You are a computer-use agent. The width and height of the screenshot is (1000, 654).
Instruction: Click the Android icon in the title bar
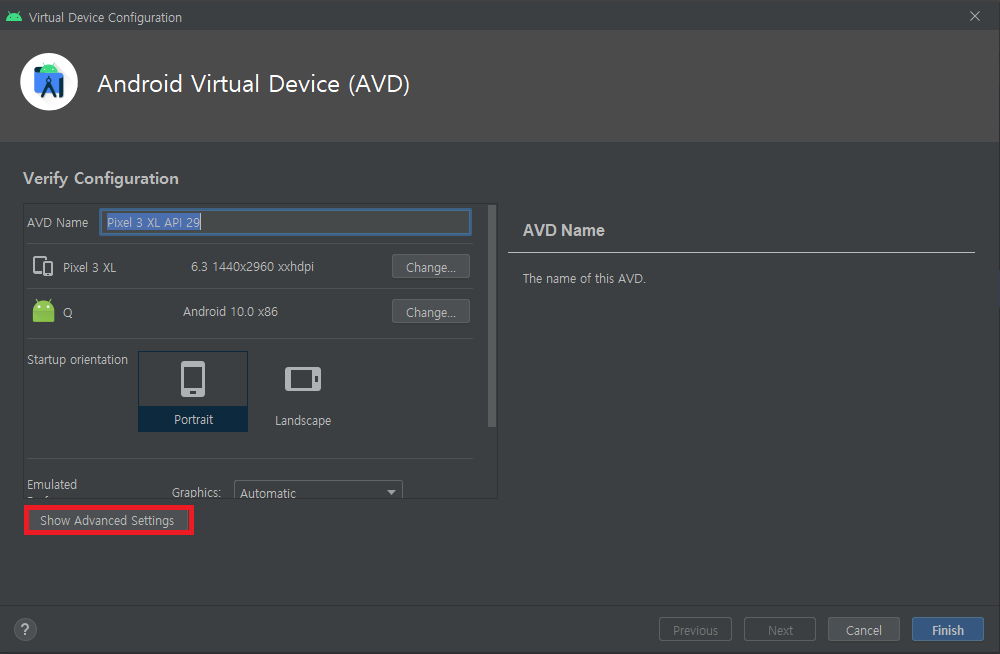[13, 17]
